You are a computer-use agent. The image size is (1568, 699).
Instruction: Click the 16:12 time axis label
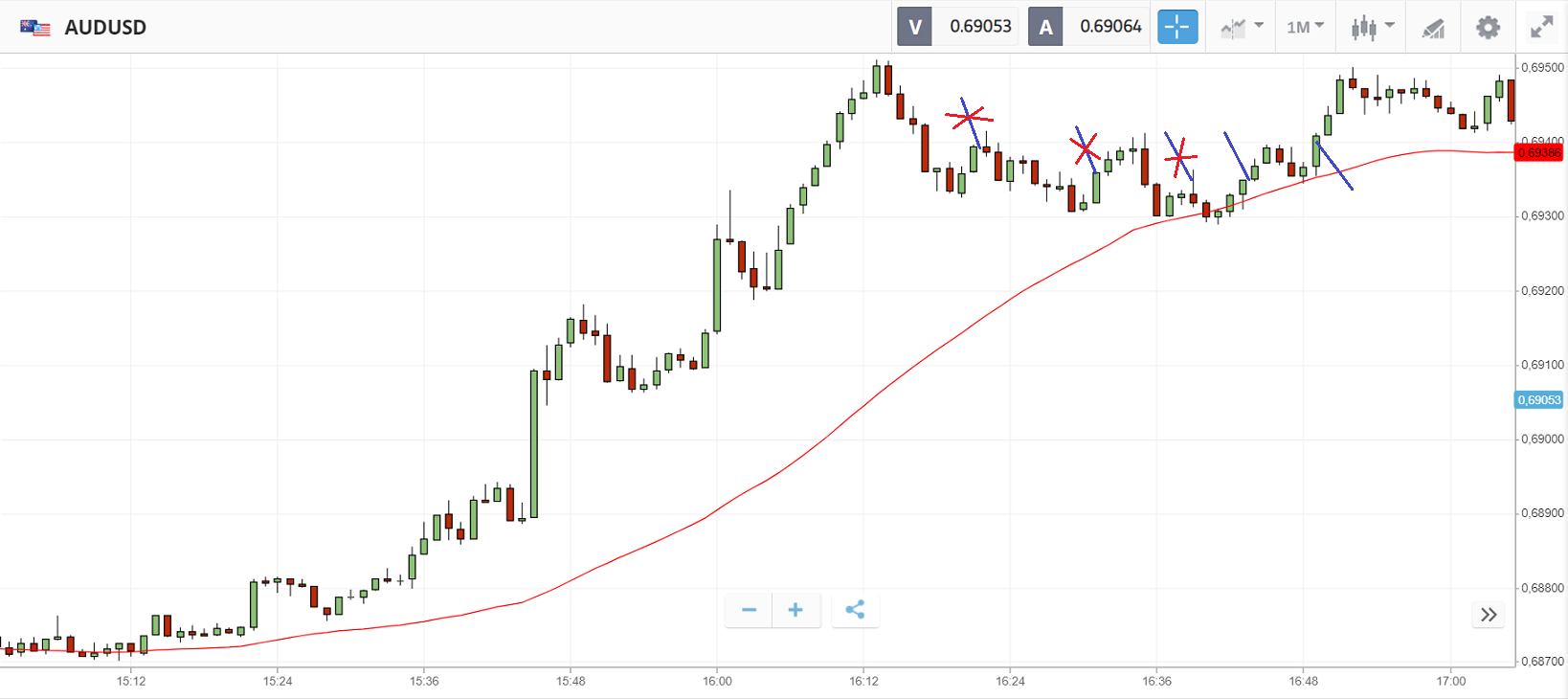click(863, 681)
